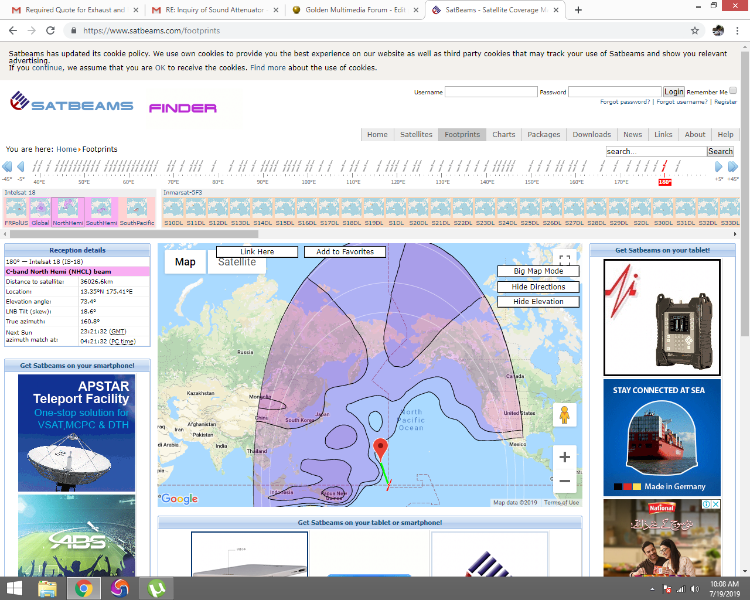Click the Link Here button
Screen dimensions: 750x600
click(257, 252)
